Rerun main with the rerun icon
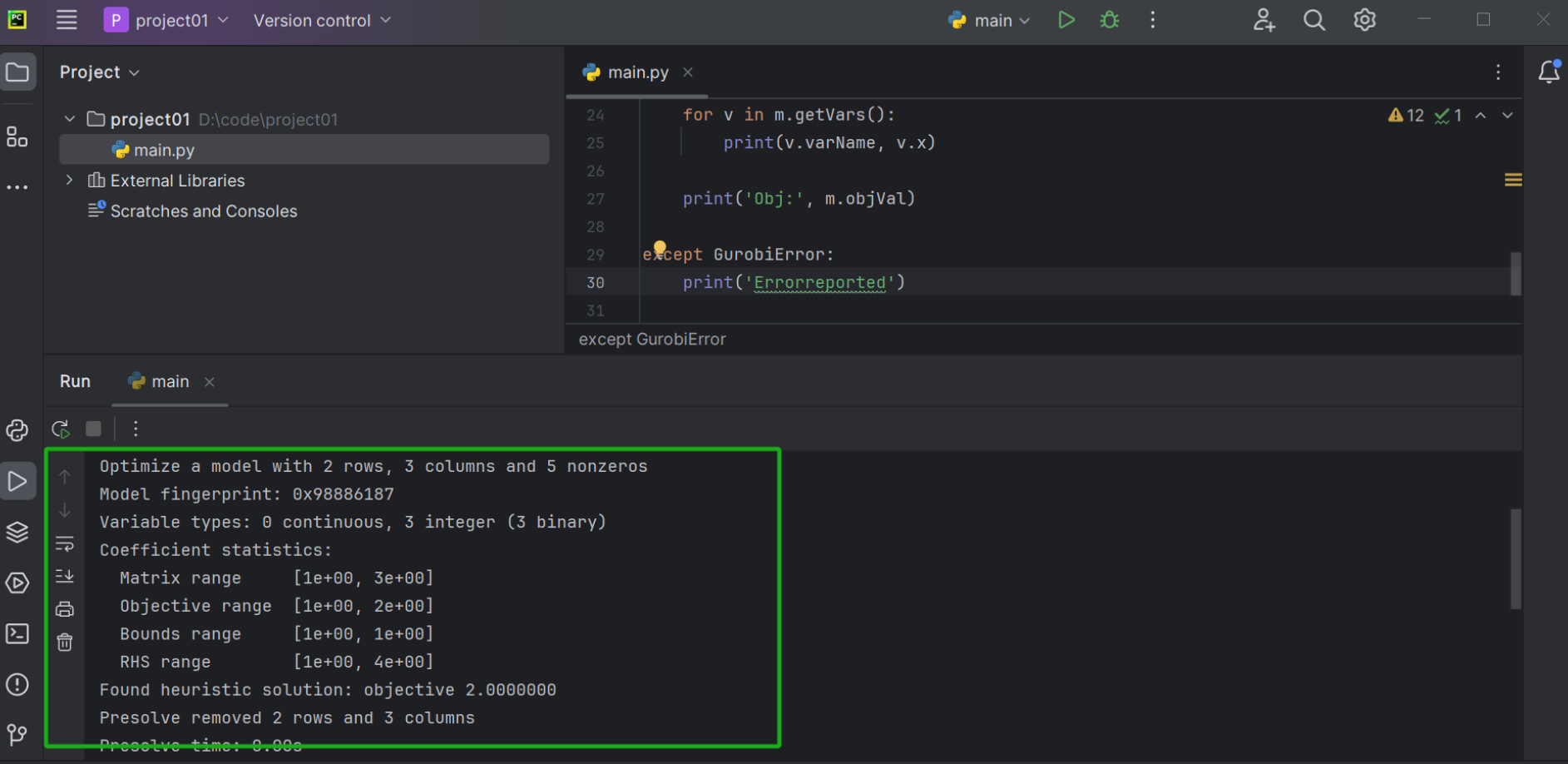The width and height of the screenshot is (1568, 764). click(x=61, y=429)
